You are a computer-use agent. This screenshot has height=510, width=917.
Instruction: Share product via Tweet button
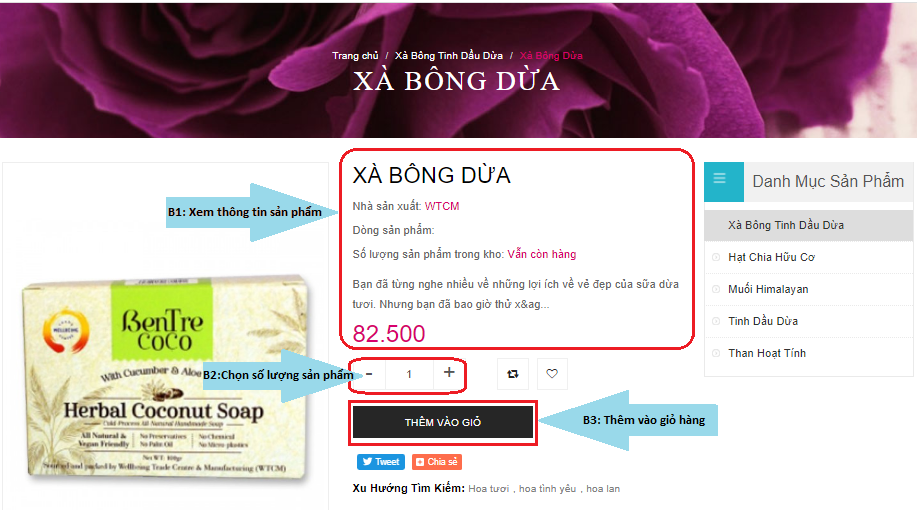381,462
